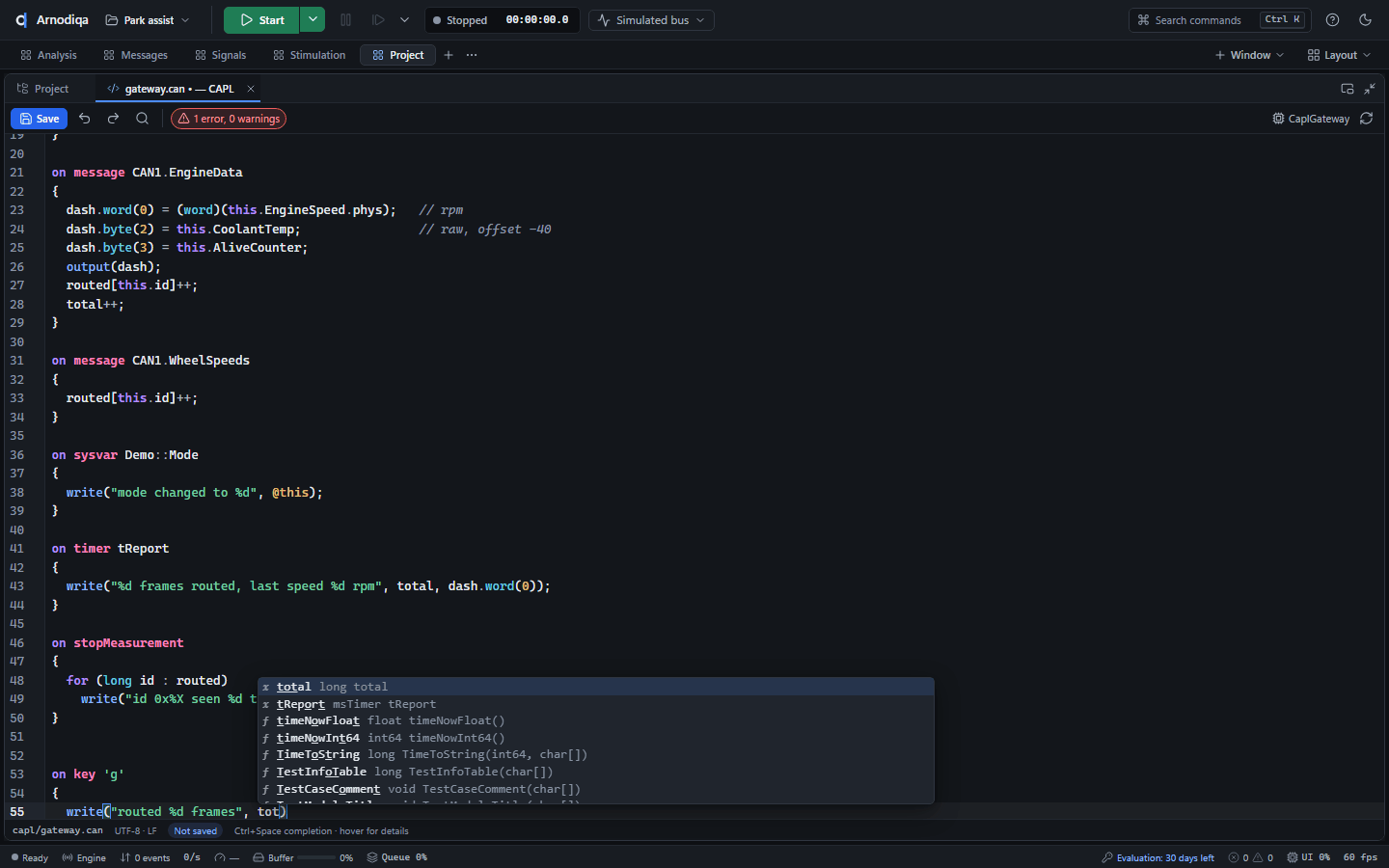
Task: Switch to the Stimulation tab
Action: (309, 55)
